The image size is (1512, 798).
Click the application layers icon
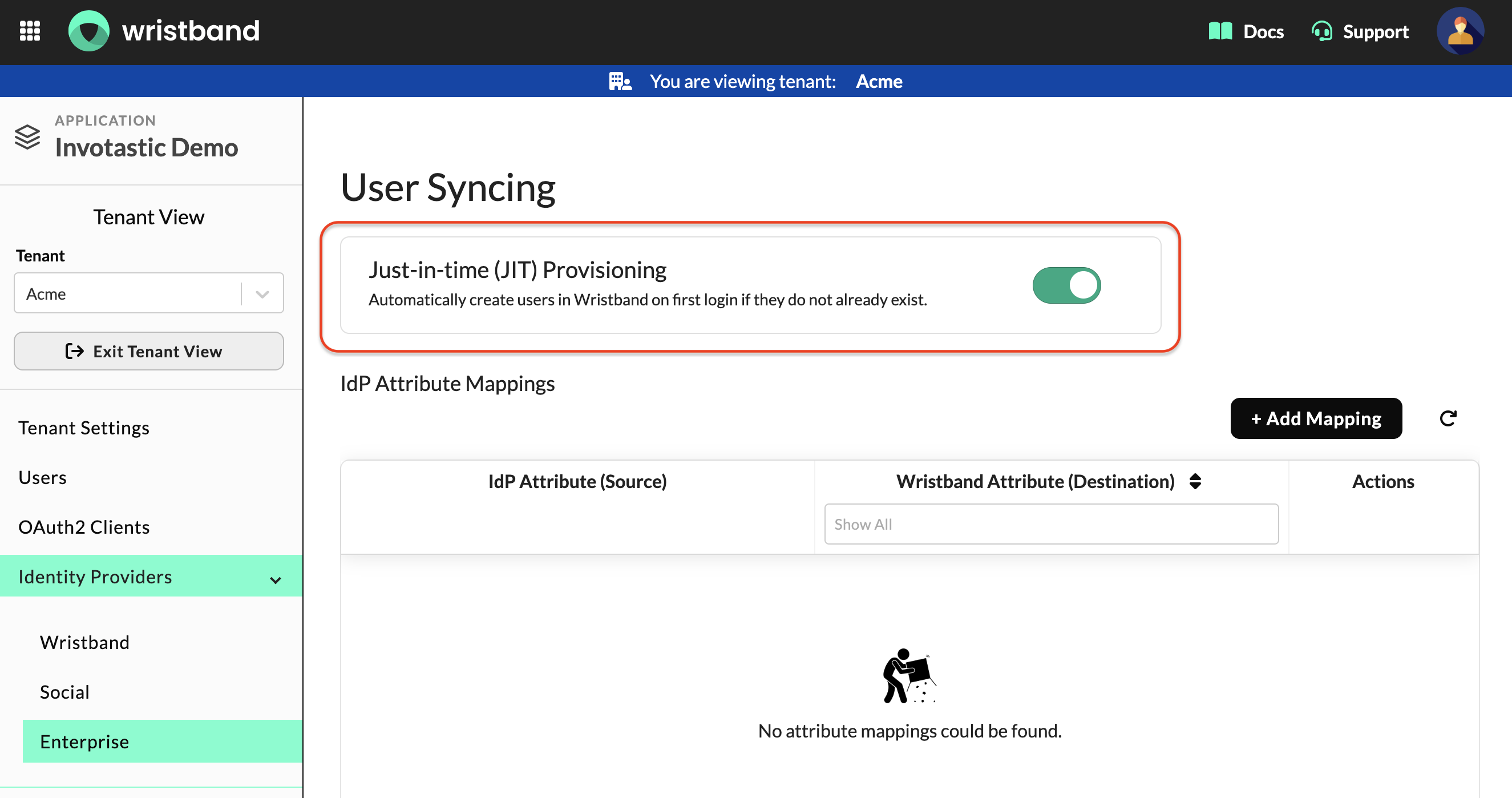[x=27, y=137]
